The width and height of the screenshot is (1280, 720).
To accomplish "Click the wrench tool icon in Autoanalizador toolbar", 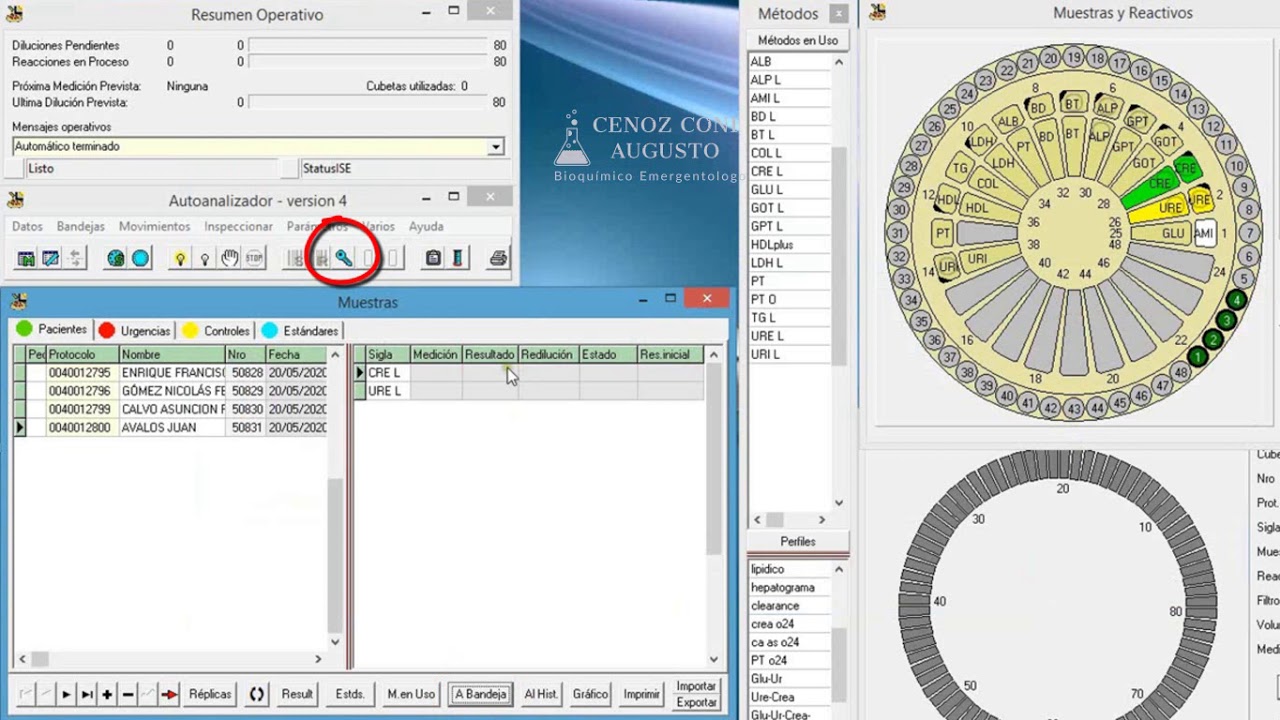I will [344, 258].
